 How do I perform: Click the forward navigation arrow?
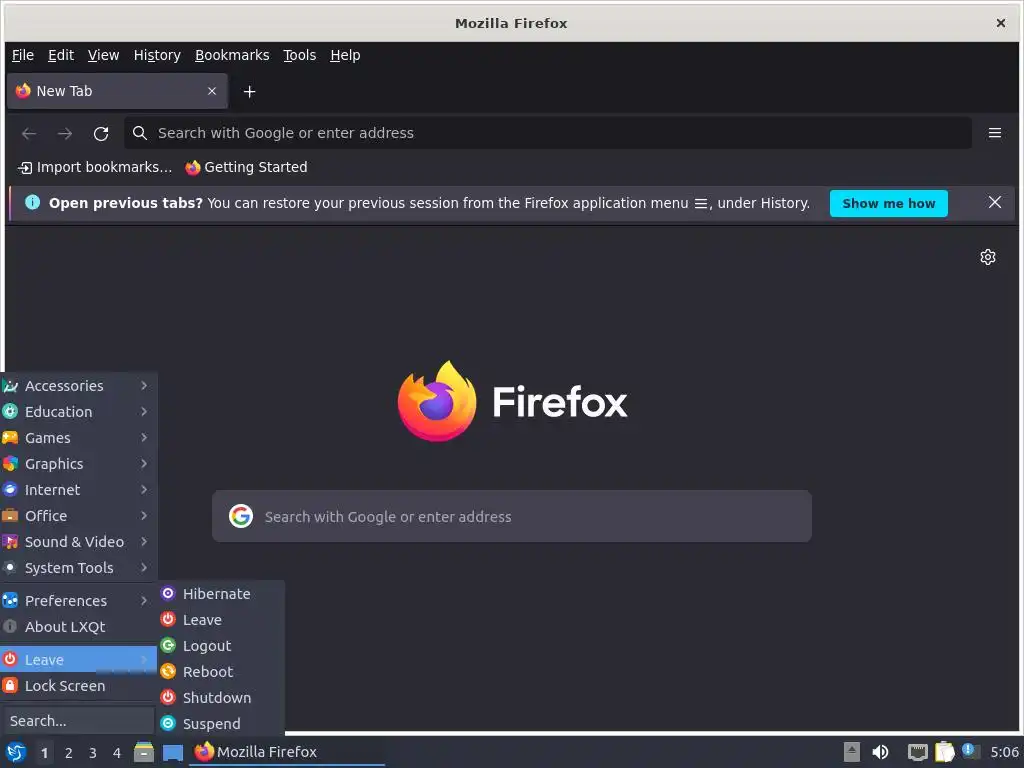coord(65,133)
